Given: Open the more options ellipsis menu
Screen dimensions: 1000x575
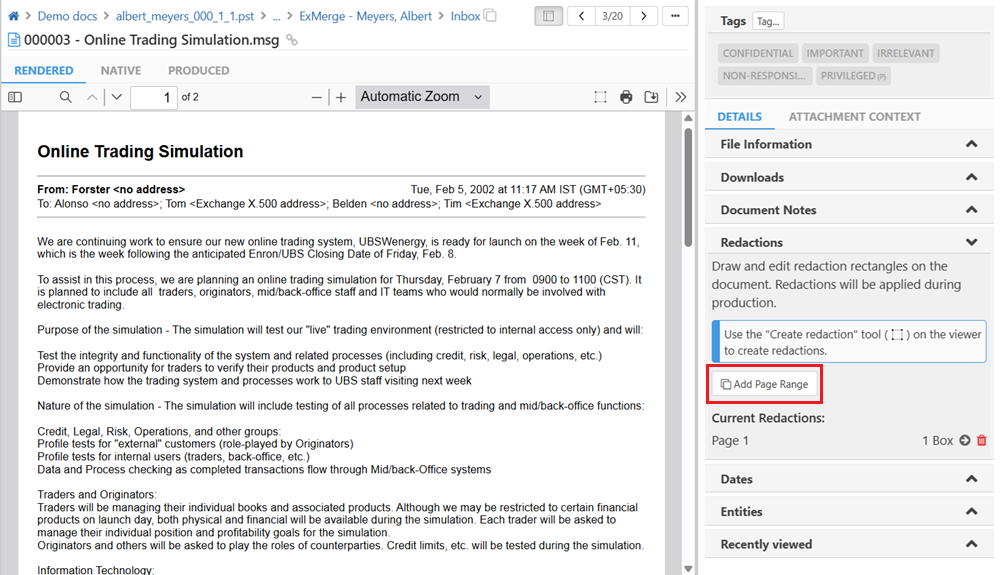Looking at the screenshot, I should (675, 16).
